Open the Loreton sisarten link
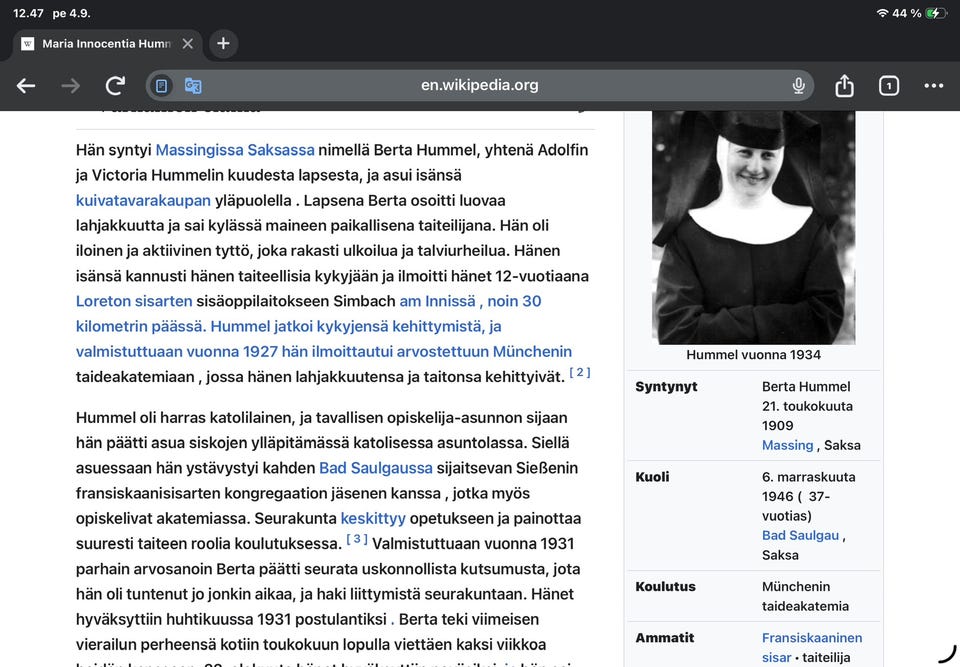 134,301
